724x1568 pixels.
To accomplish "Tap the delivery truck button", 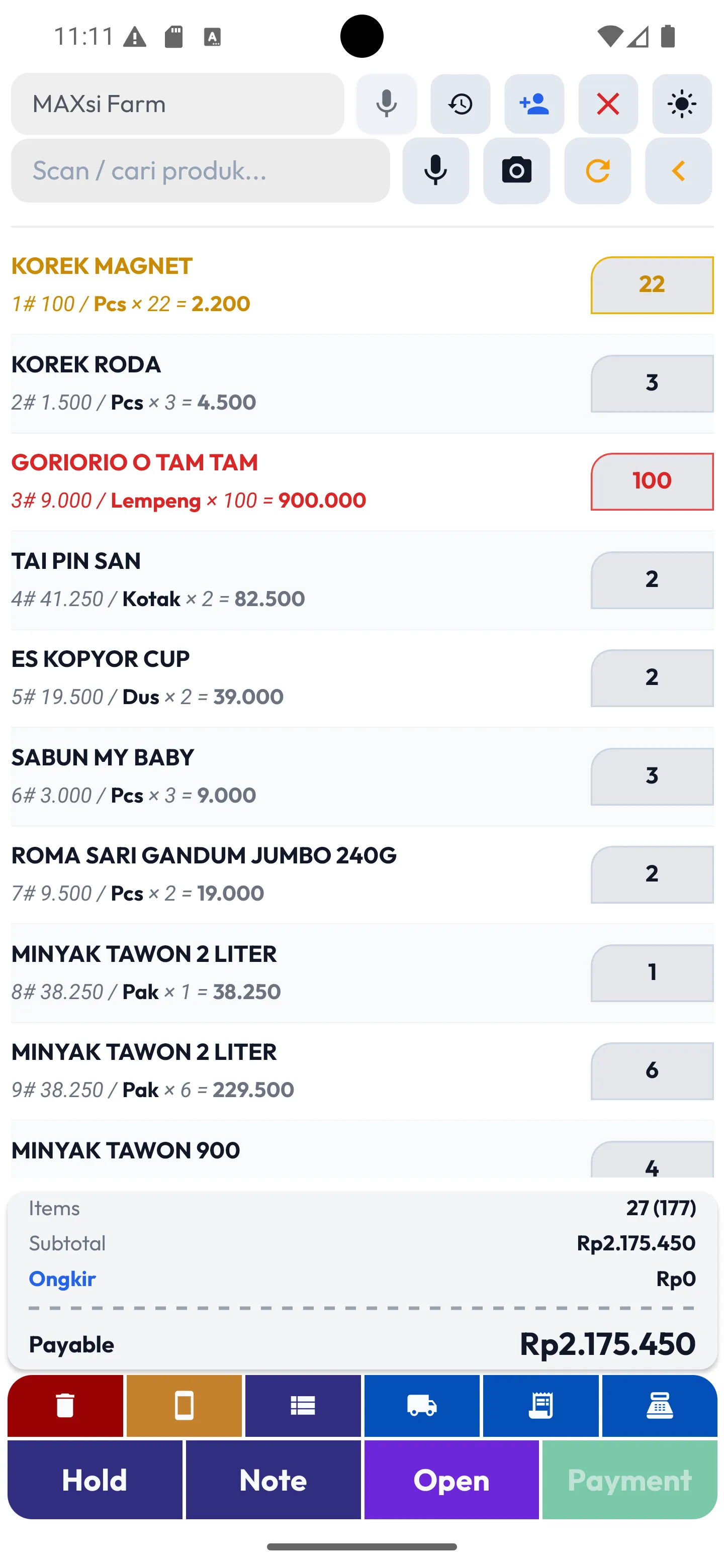I will [421, 1406].
